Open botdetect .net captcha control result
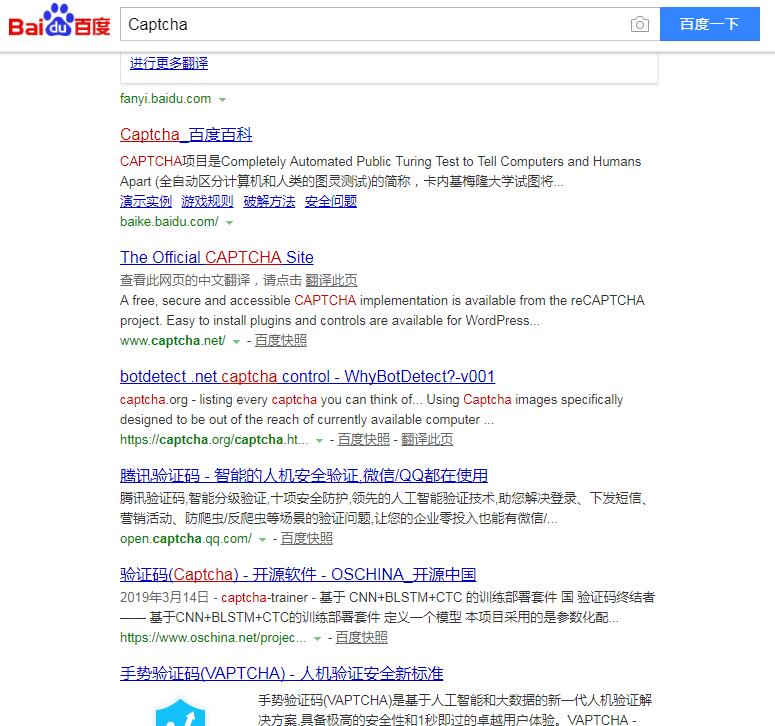Screen dimensions: 775x726 coord(307,377)
